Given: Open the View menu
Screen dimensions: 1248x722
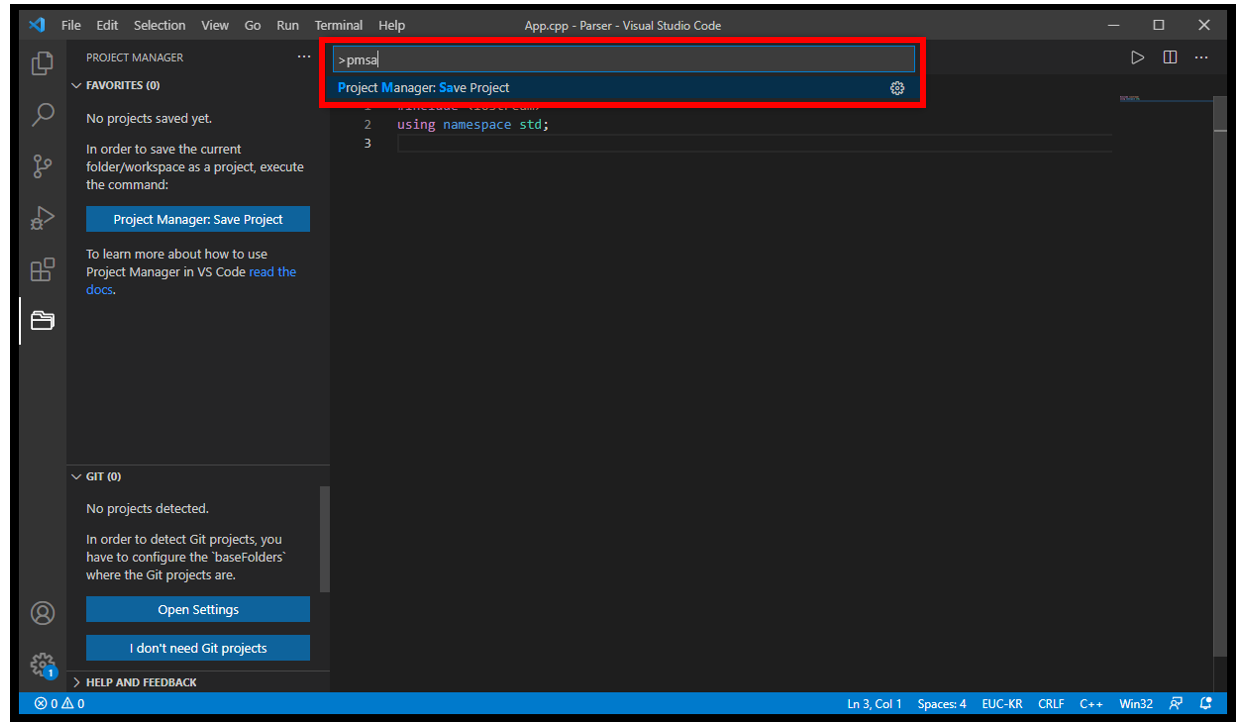Looking at the screenshot, I should click(x=214, y=25).
